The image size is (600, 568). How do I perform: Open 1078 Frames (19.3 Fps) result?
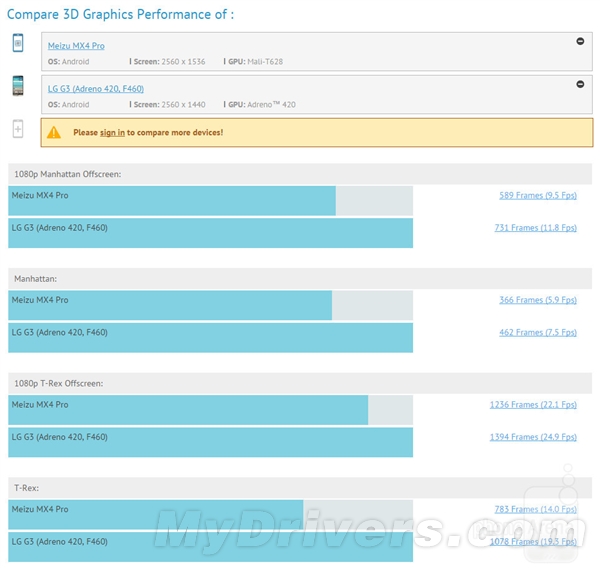[x=533, y=541]
